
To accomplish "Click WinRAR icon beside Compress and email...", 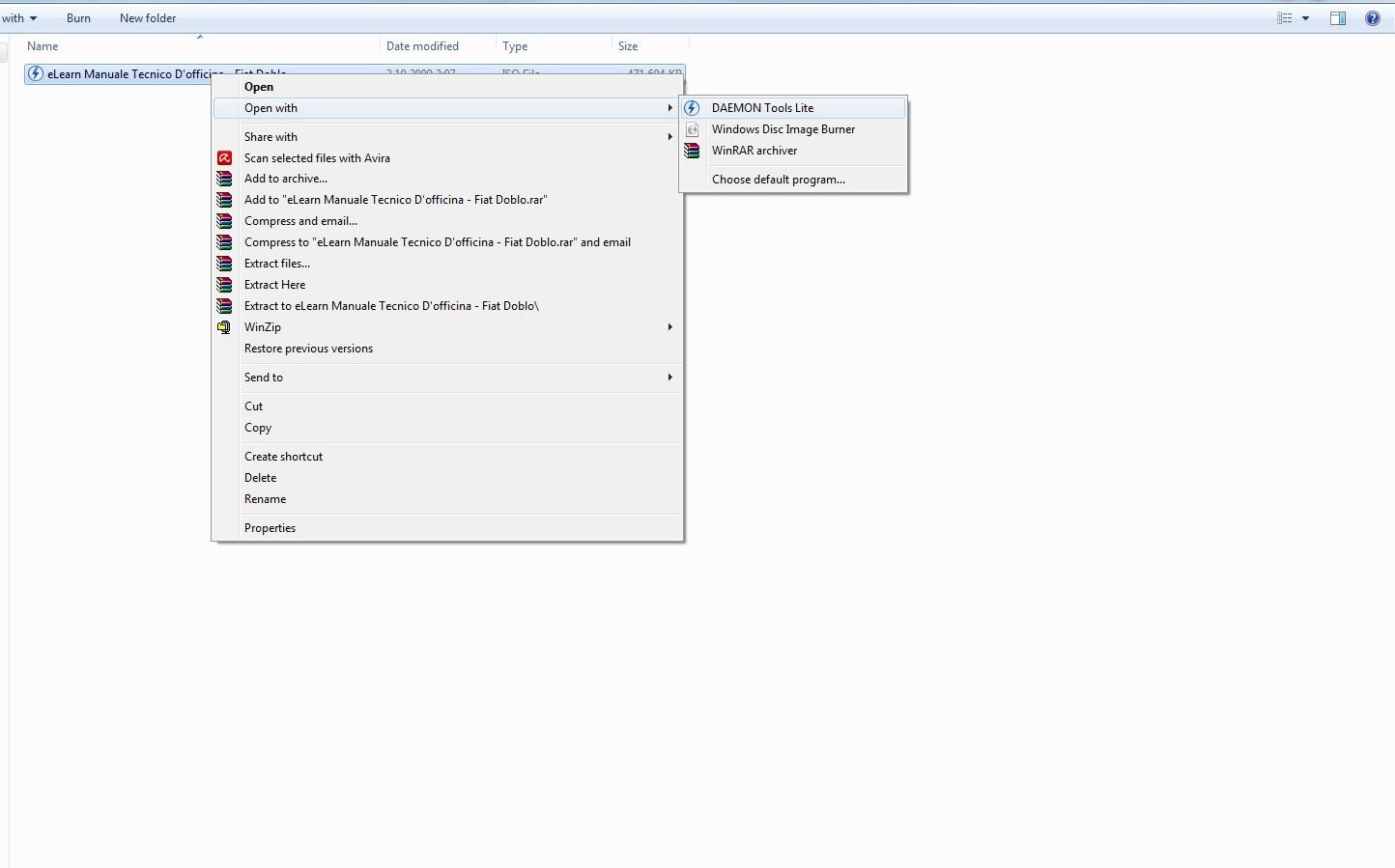I will pos(224,221).
